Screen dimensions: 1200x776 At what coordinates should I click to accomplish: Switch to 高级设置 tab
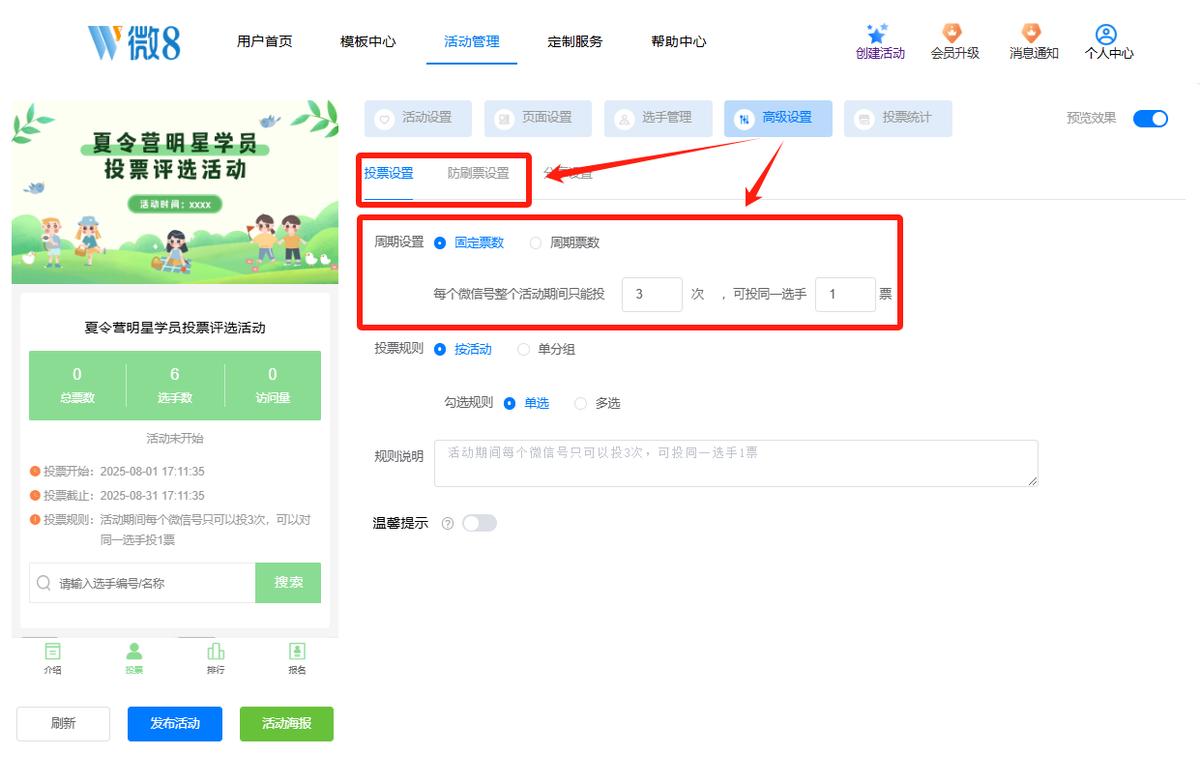[777, 118]
